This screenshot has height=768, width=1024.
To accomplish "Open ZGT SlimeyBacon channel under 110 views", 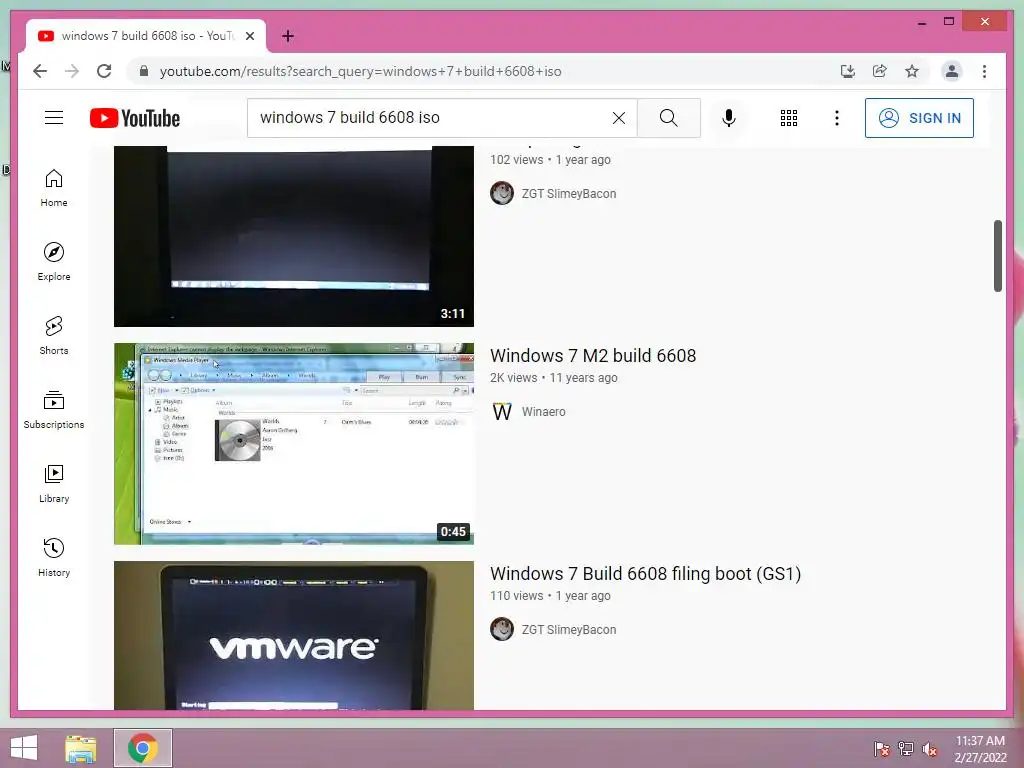I will coord(569,630).
